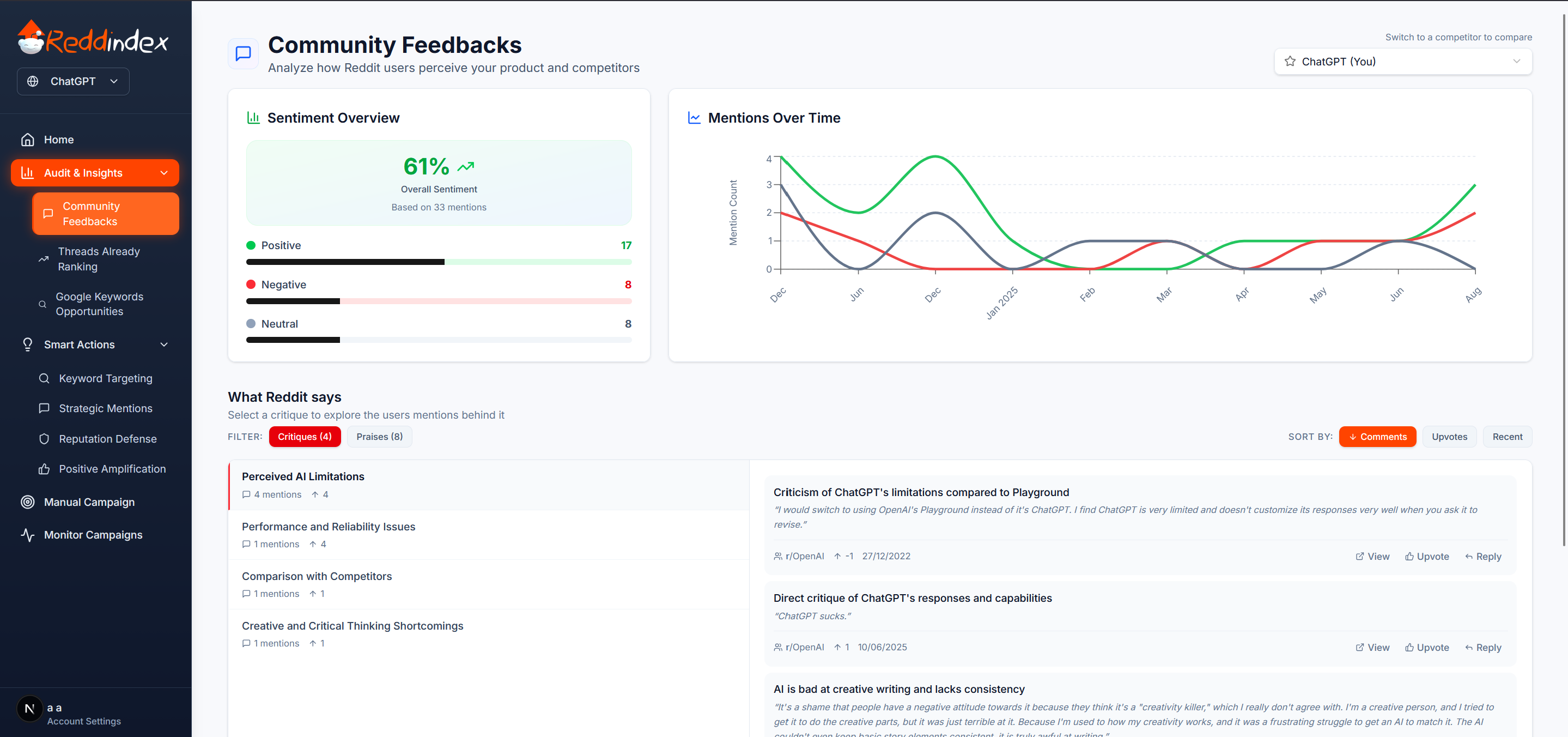
Task: Select the Reputation Defense shield icon
Action: 44,438
